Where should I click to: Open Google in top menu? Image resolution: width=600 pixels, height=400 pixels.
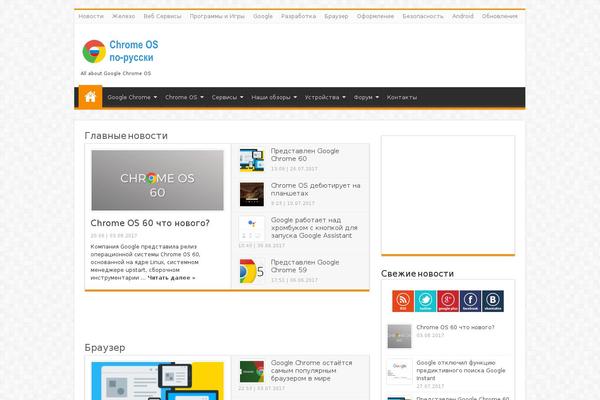263,16
